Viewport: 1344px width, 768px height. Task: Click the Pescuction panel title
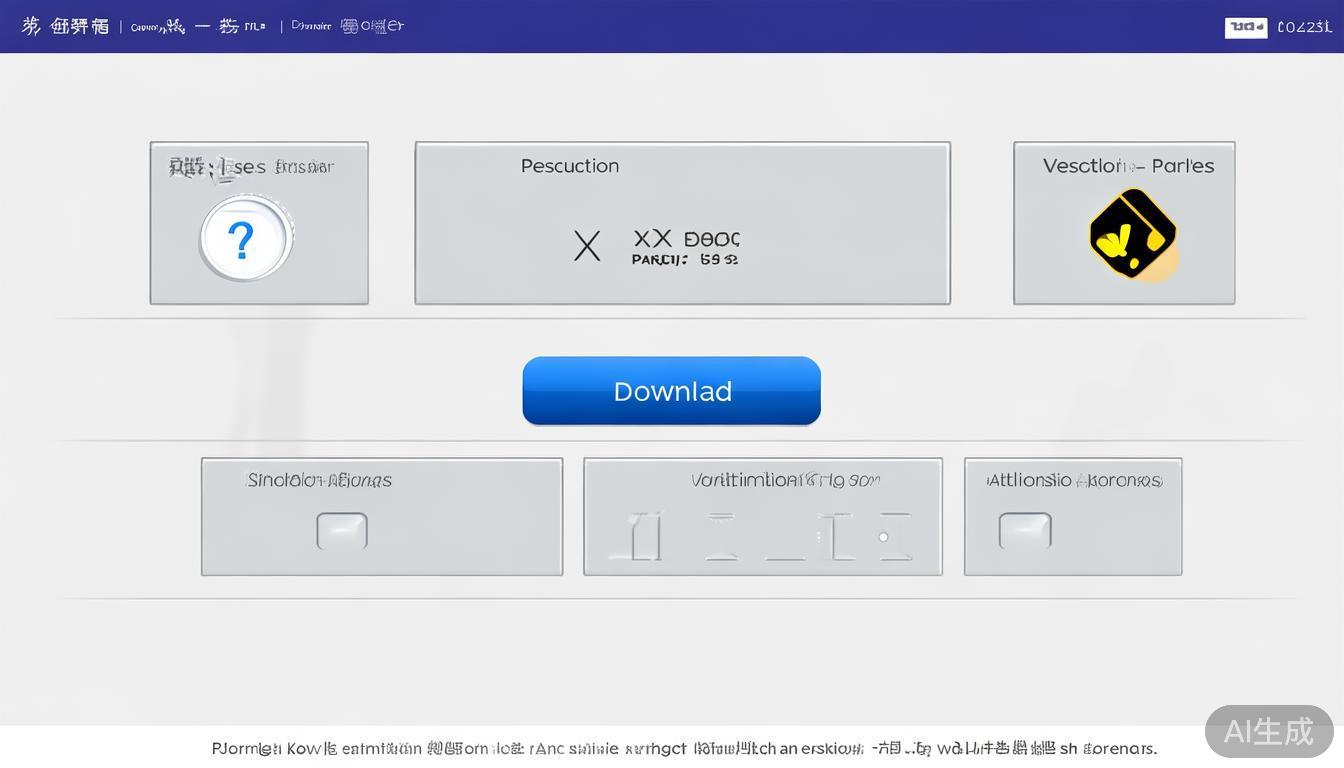click(x=569, y=166)
